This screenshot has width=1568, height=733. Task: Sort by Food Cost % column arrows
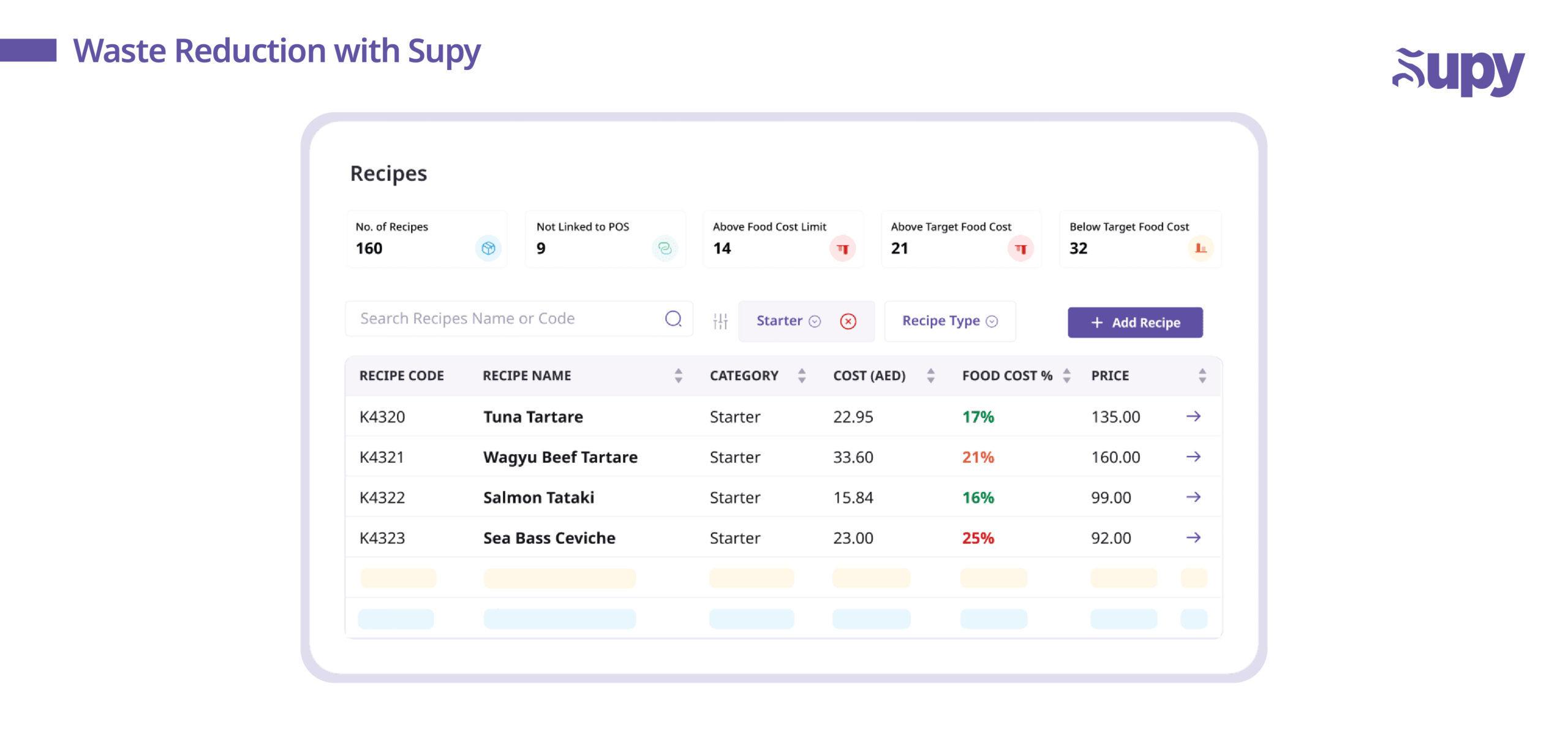(x=1066, y=376)
